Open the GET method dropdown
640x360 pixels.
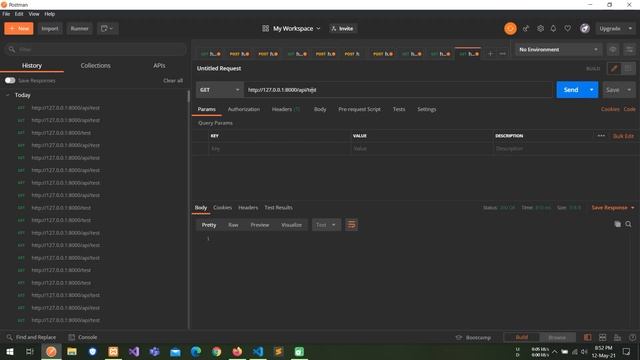pos(220,90)
